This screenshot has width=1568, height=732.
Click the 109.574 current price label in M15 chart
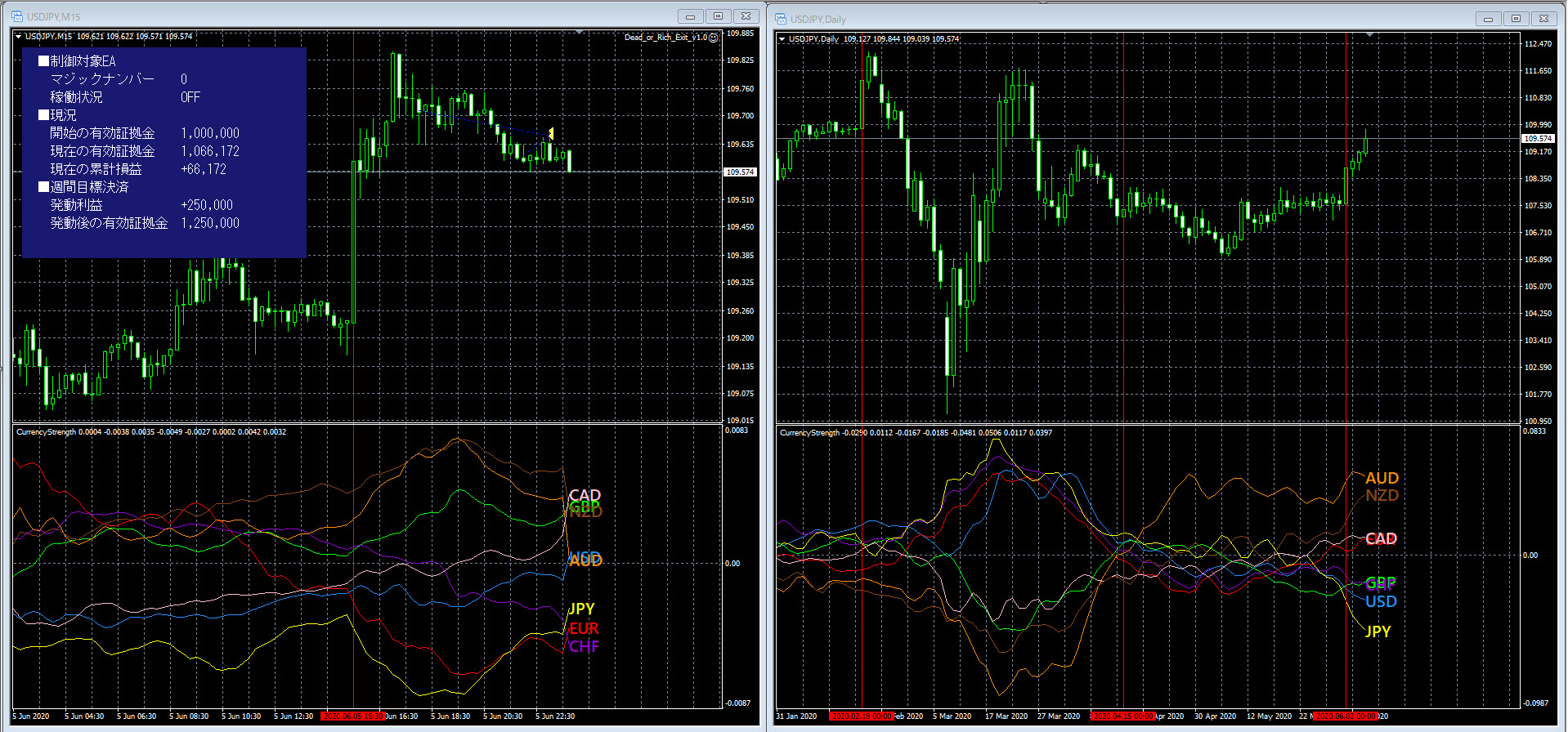pyautogui.click(x=741, y=172)
